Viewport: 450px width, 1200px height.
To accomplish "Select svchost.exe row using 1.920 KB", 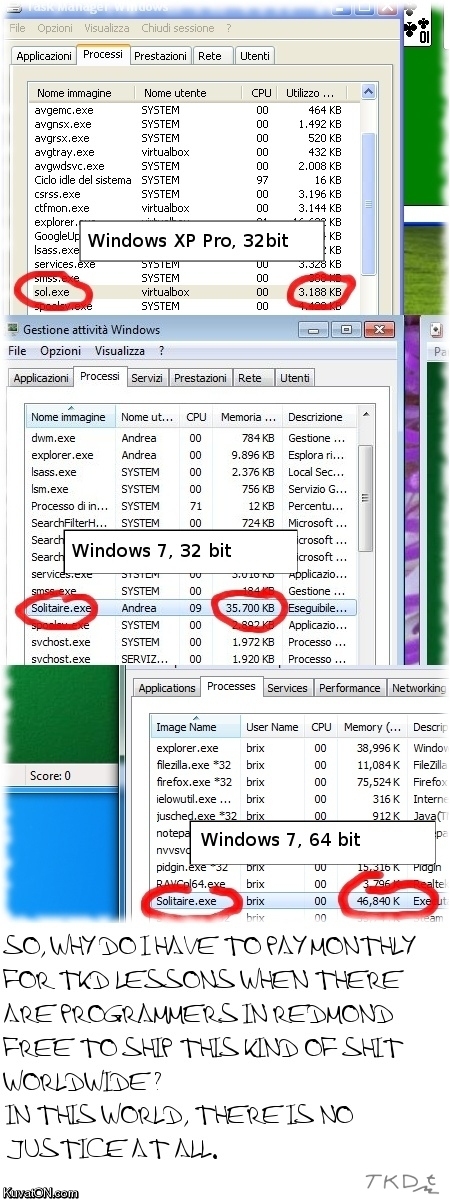I will tap(192, 659).
